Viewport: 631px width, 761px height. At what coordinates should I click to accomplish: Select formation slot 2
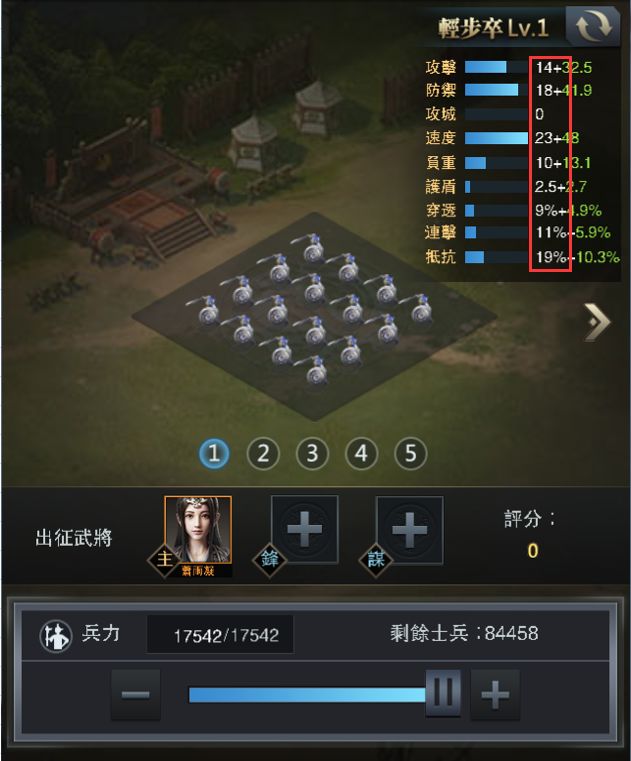click(263, 454)
